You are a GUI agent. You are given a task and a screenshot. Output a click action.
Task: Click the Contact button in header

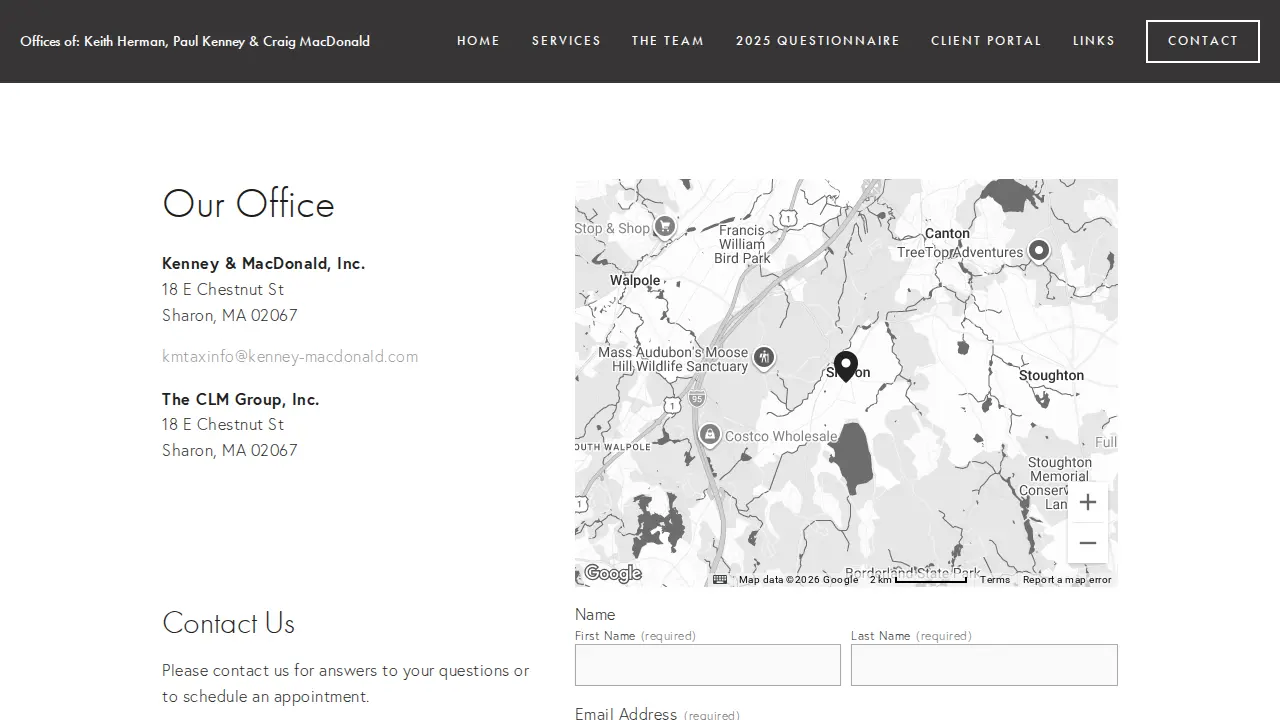tap(1203, 41)
